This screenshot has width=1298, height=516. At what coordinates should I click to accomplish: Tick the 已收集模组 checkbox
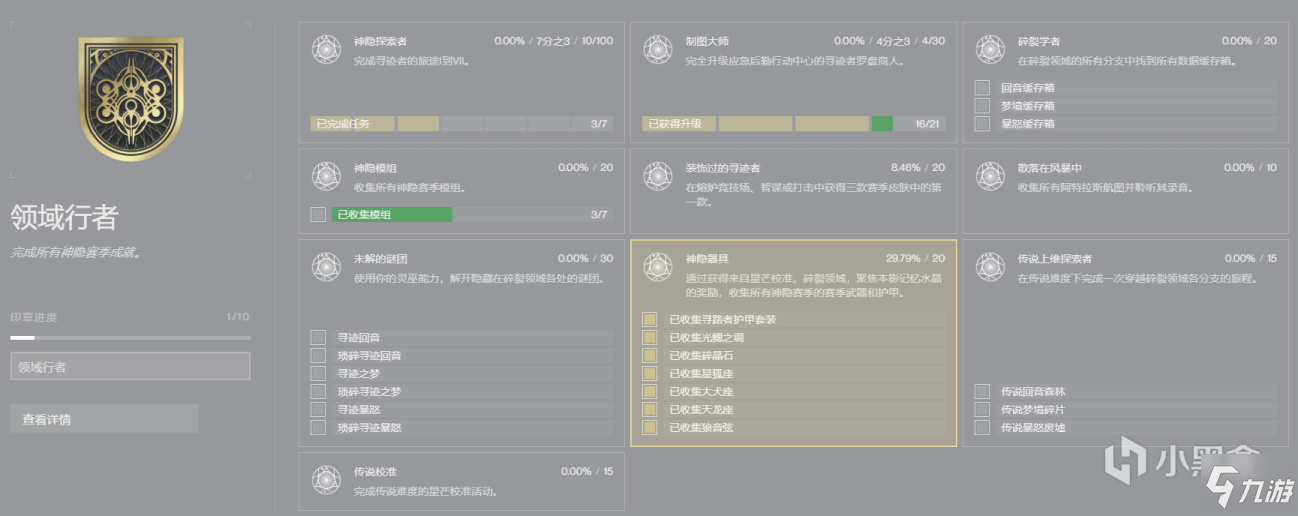click(318, 214)
